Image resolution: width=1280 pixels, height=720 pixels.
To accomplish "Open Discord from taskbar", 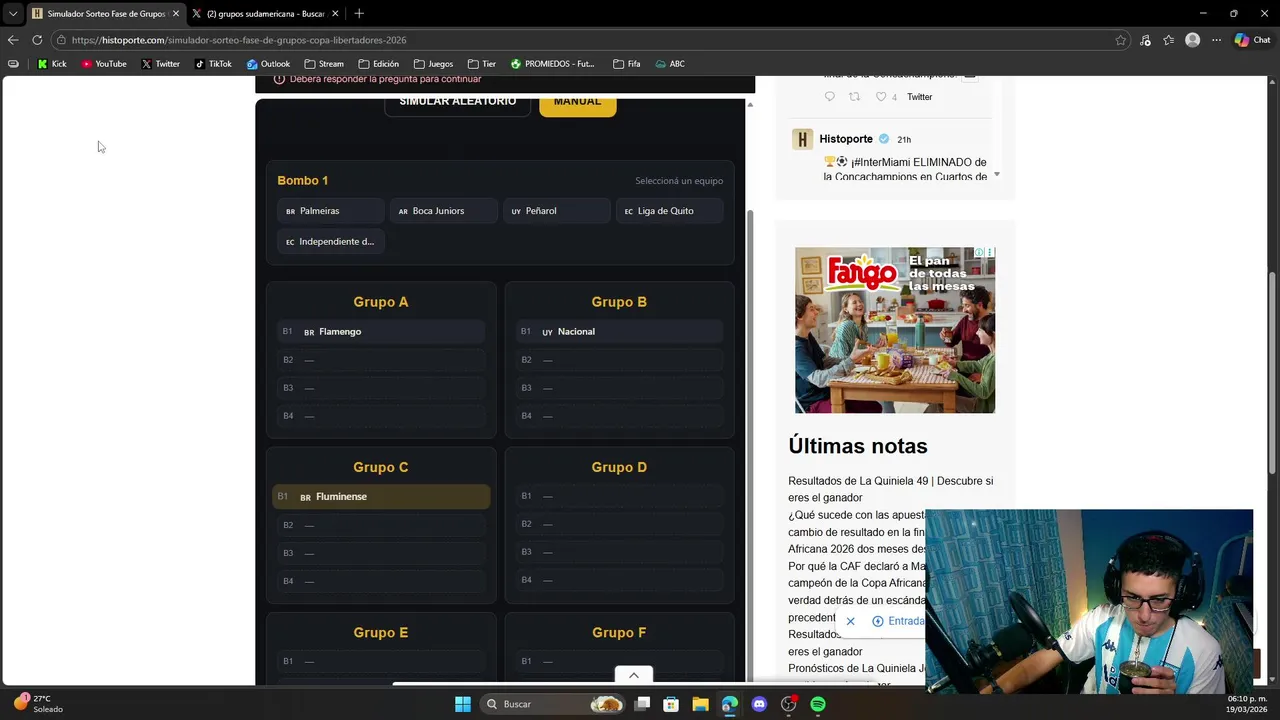I will [x=759, y=704].
